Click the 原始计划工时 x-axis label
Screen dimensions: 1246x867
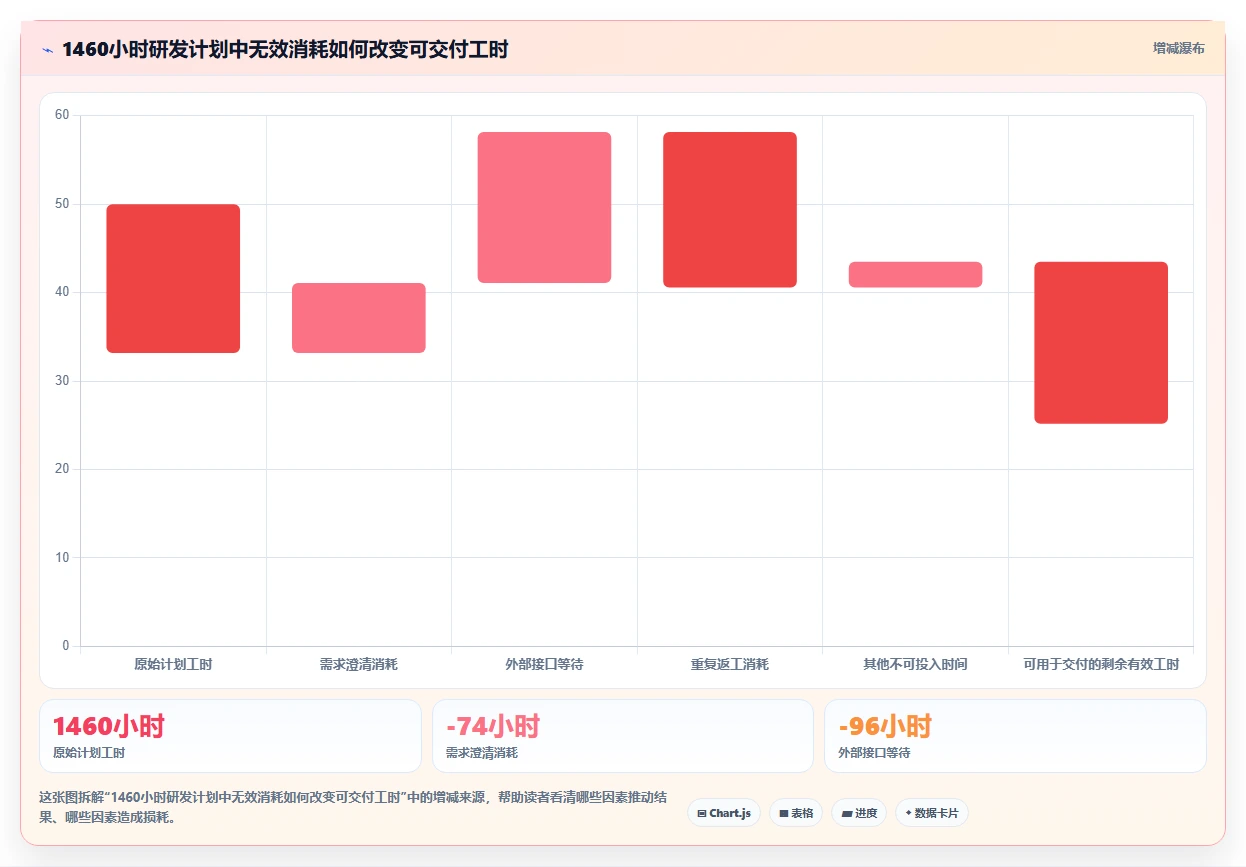click(x=173, y=664)
